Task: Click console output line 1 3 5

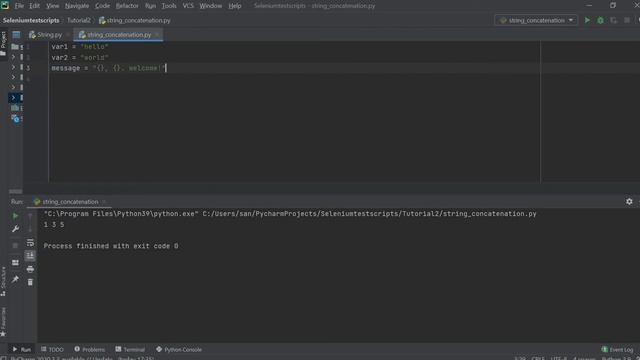Action: point(54,224)
